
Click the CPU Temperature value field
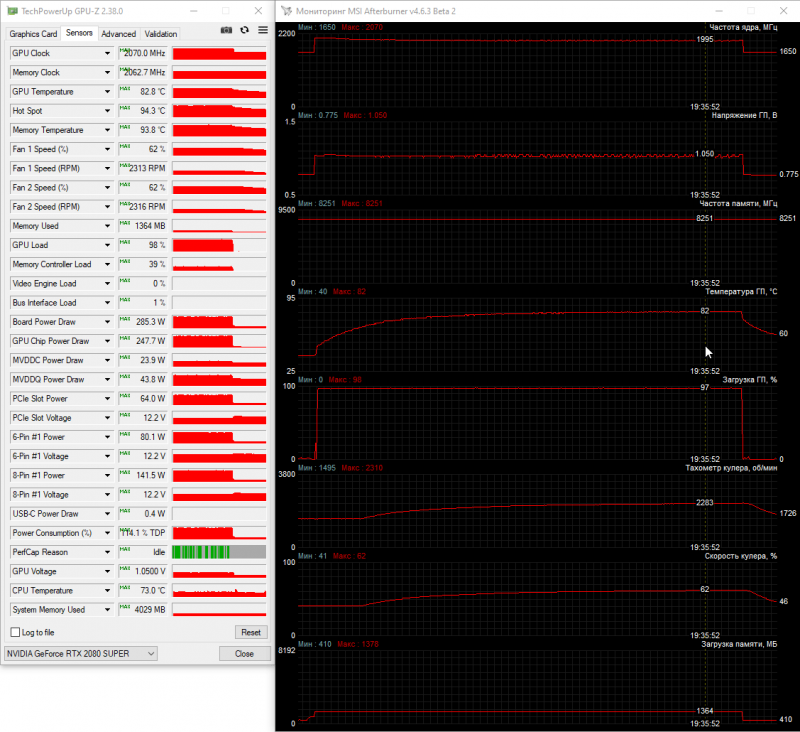point(143,590)
